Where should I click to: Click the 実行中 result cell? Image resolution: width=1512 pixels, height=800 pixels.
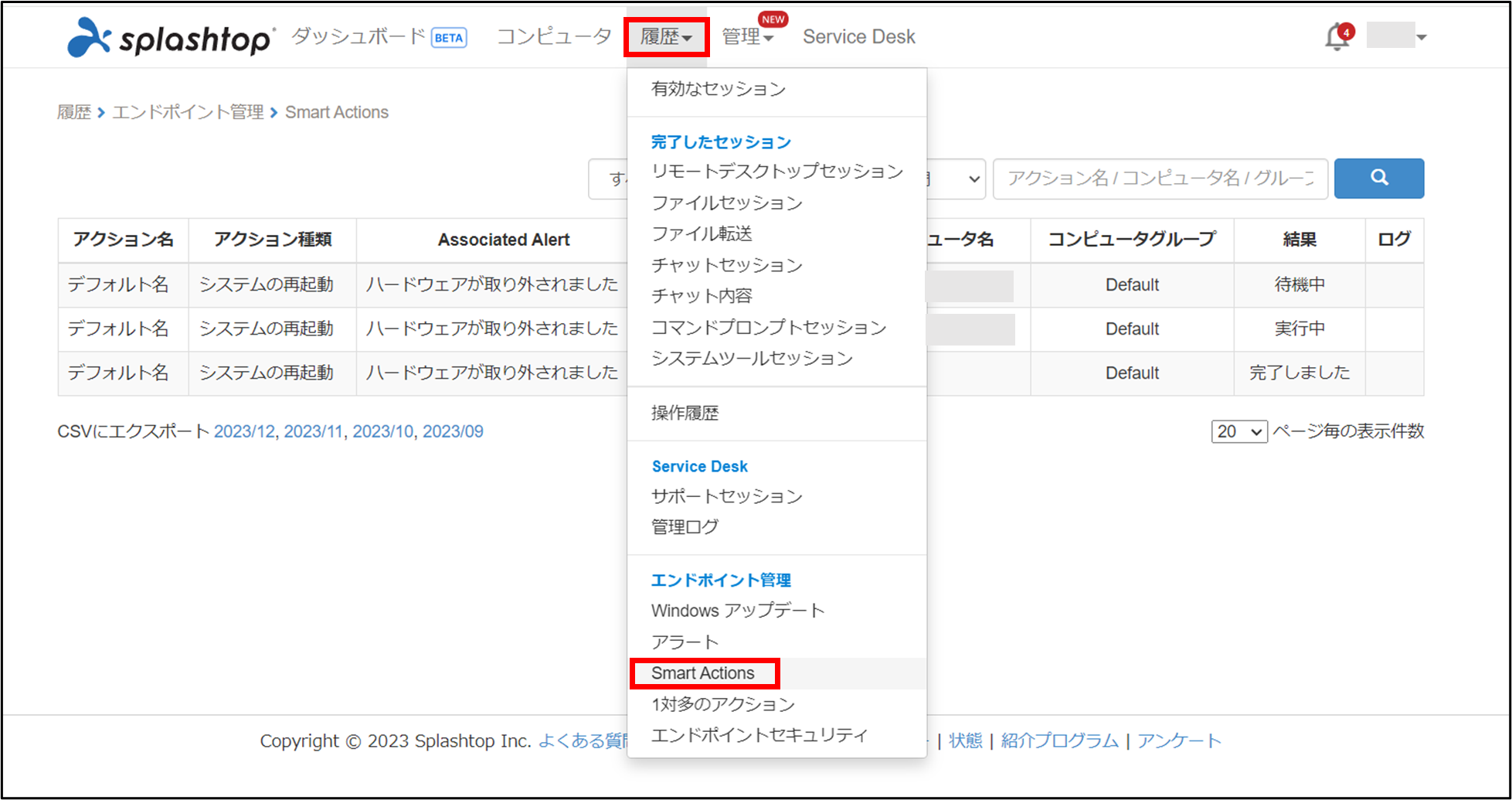[1300, 329]
